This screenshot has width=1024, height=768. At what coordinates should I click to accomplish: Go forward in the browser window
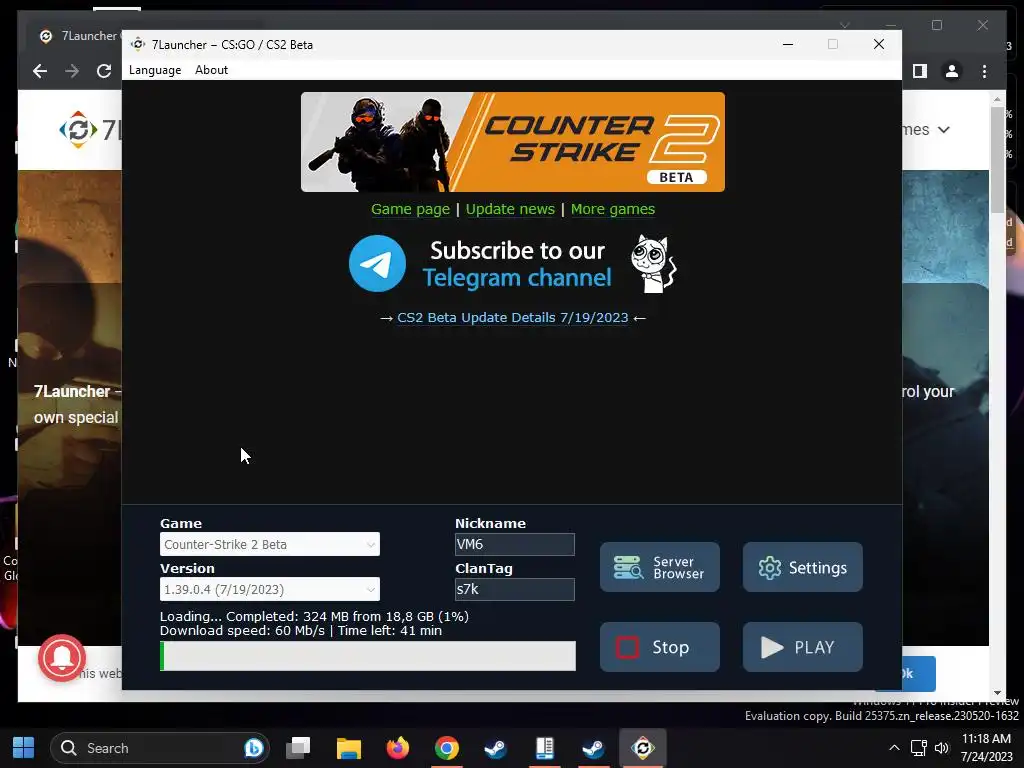coord(72,71)
